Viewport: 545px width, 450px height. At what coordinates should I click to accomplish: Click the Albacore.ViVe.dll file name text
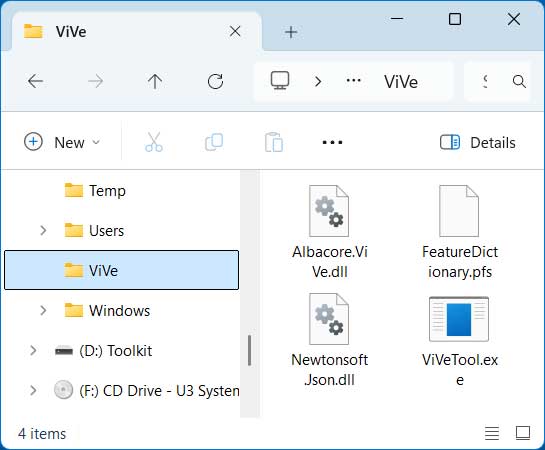330,262
